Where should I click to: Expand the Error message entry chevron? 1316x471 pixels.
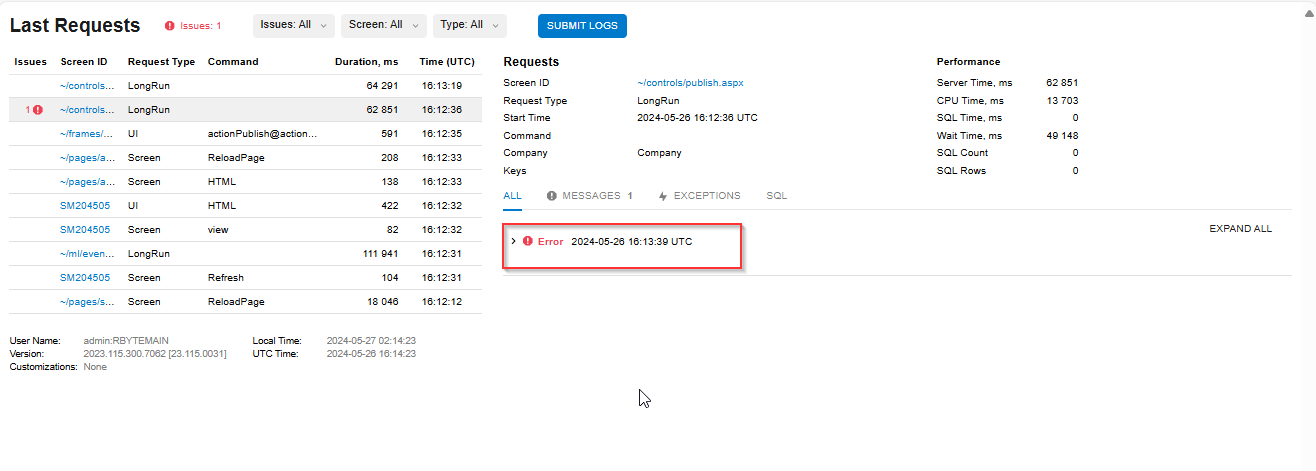(514, 242)
